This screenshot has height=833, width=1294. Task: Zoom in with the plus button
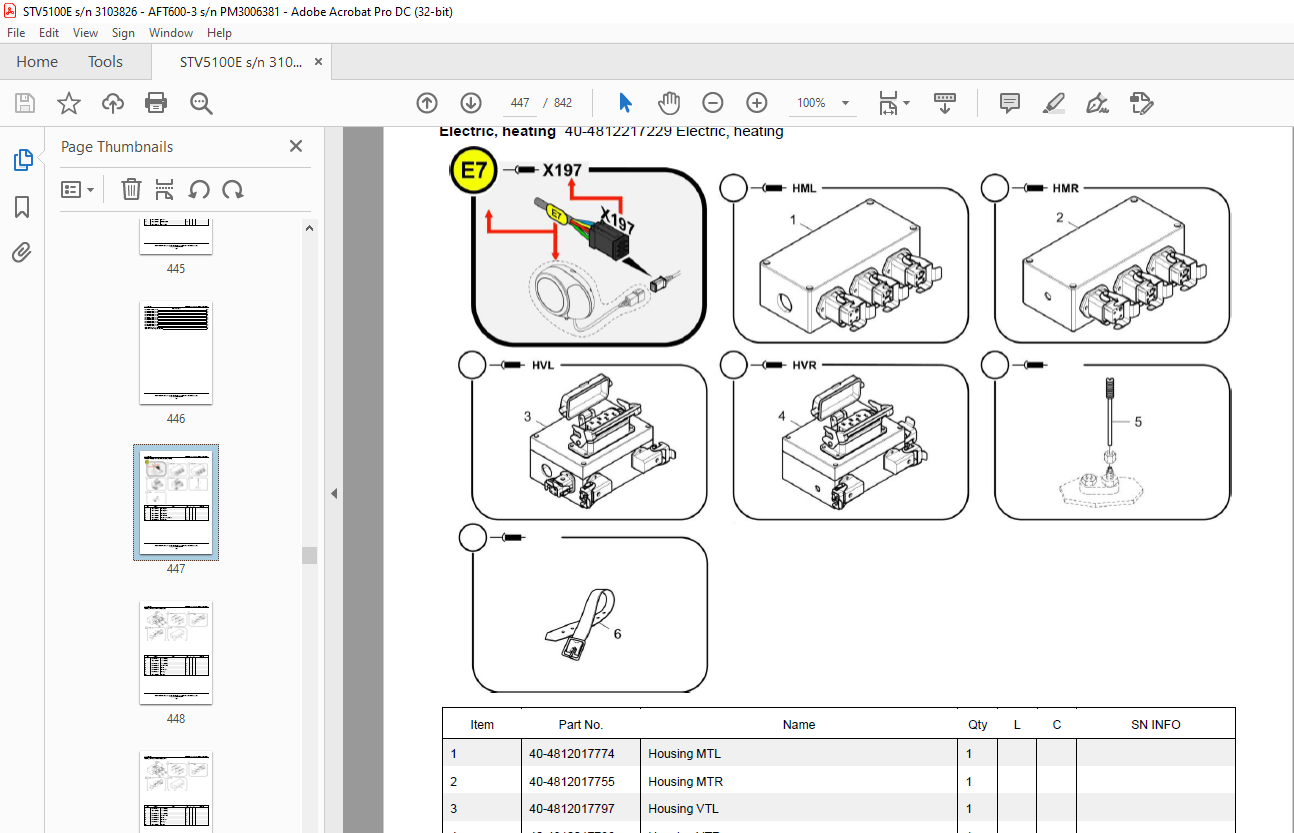point(757,103)
